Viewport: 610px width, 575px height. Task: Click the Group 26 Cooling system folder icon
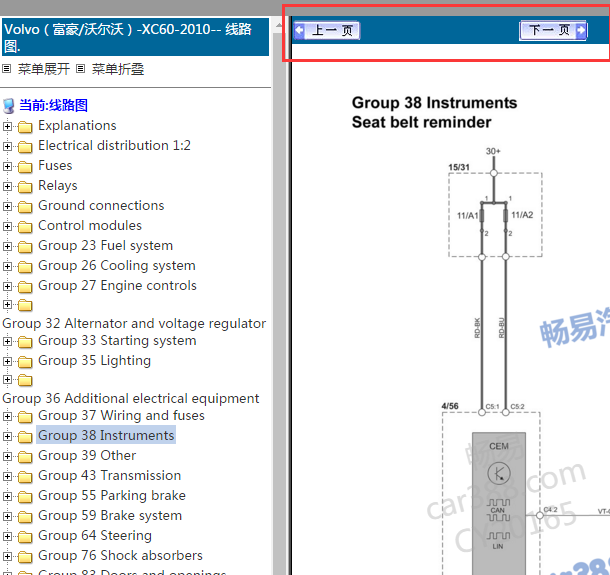click(x=25, y=267)
